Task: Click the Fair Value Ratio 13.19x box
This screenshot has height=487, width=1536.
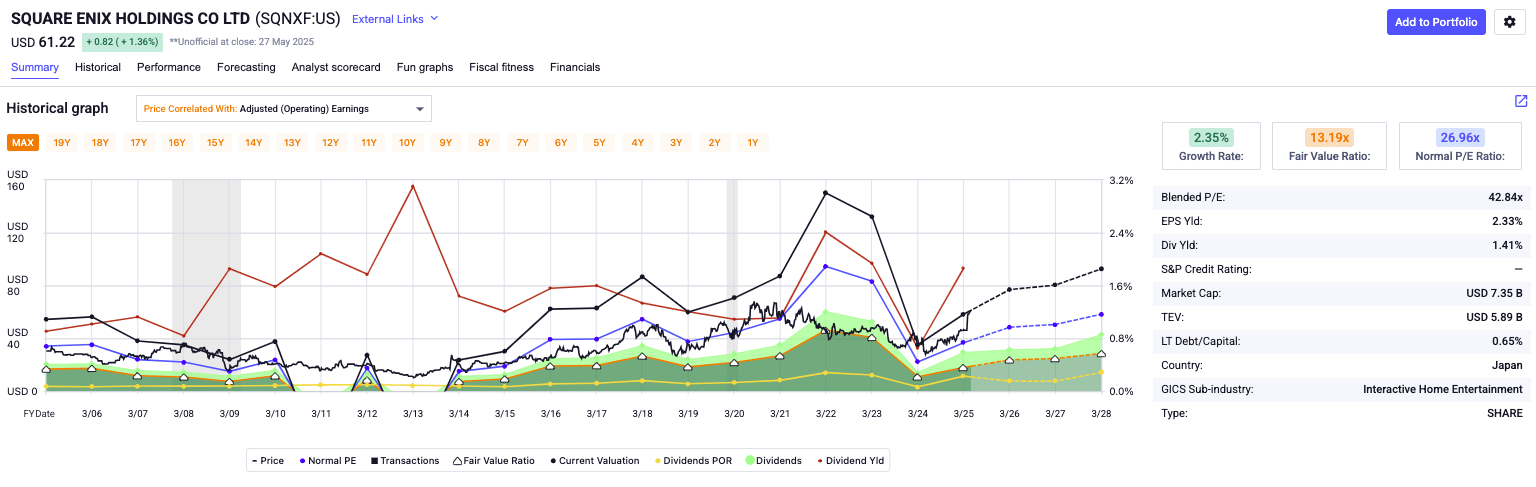Action: click(1328, 146)
